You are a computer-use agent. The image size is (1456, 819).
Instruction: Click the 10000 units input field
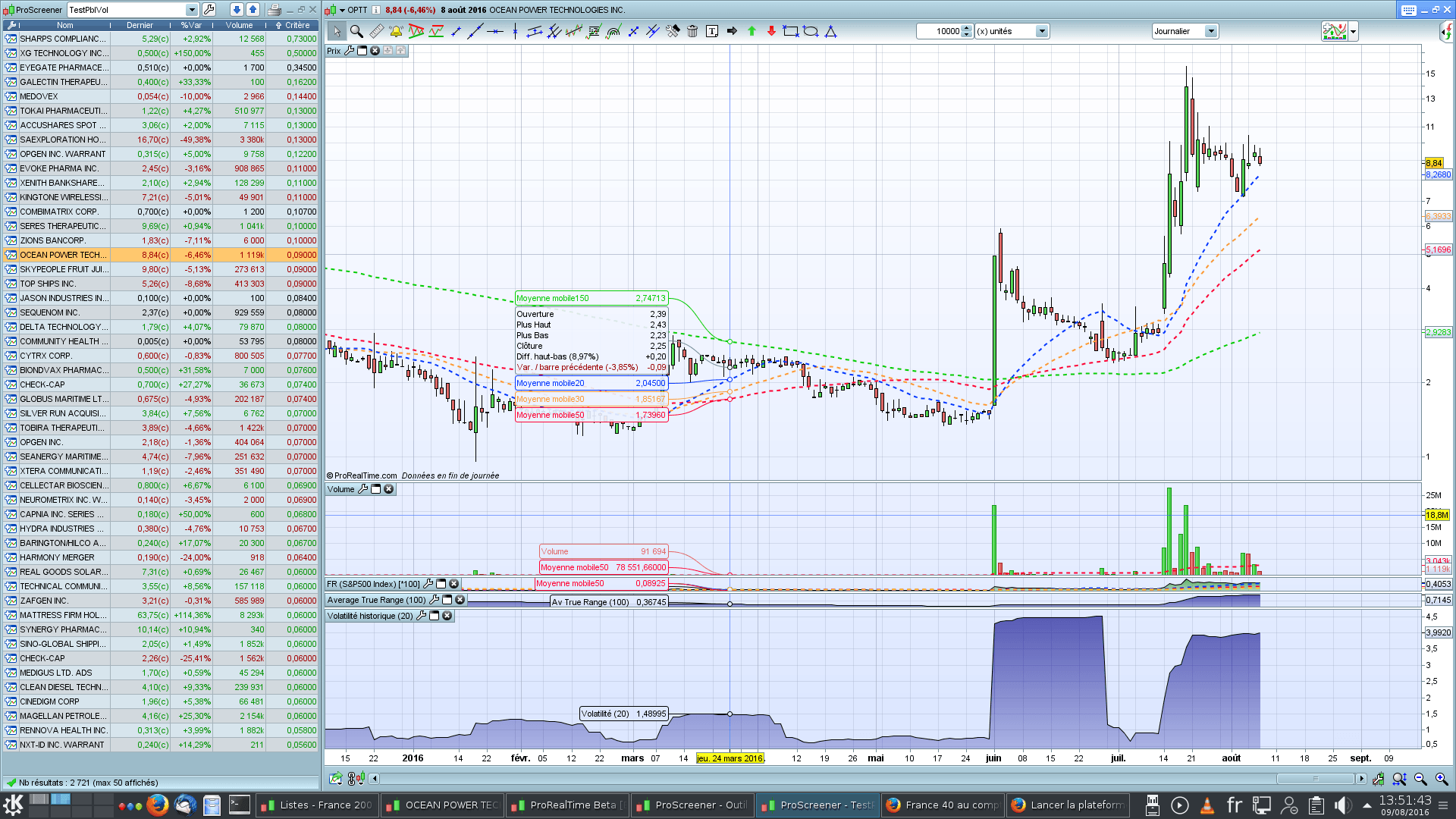[x=939, y=31]
